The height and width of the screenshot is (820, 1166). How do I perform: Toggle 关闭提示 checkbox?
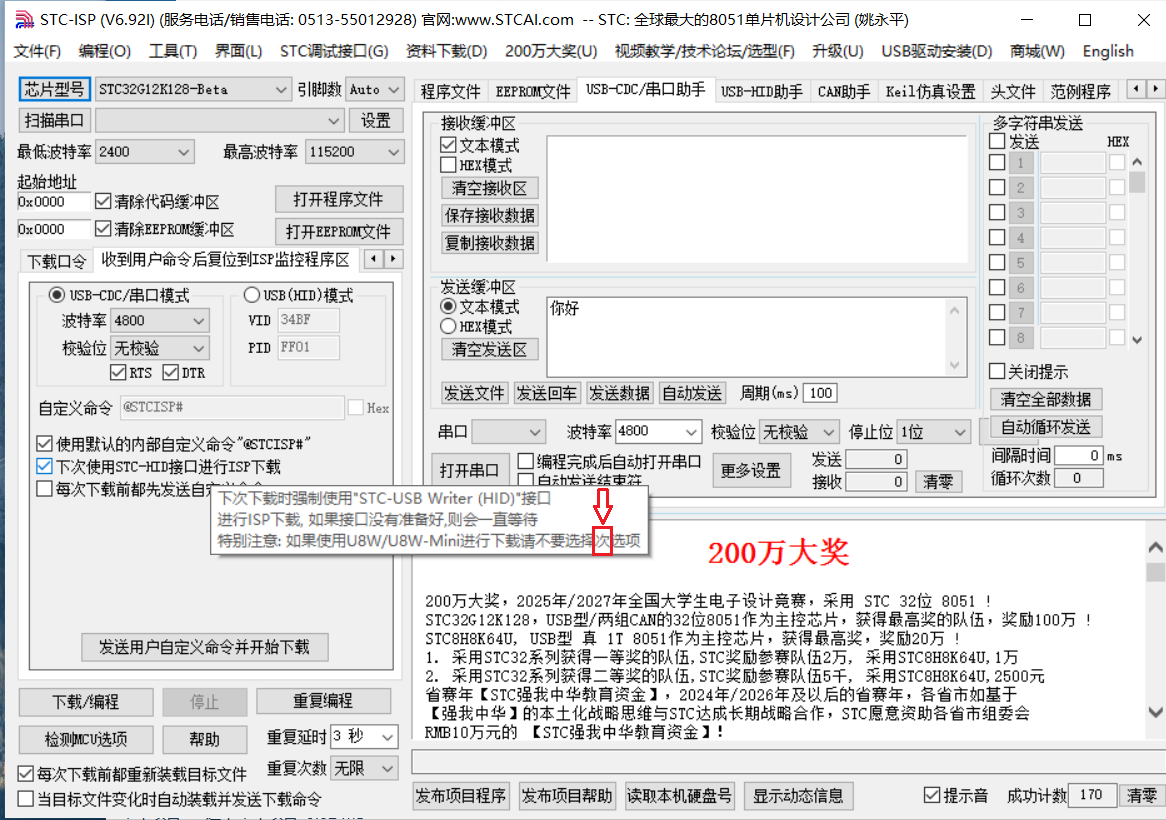click(x=997, y=371)
